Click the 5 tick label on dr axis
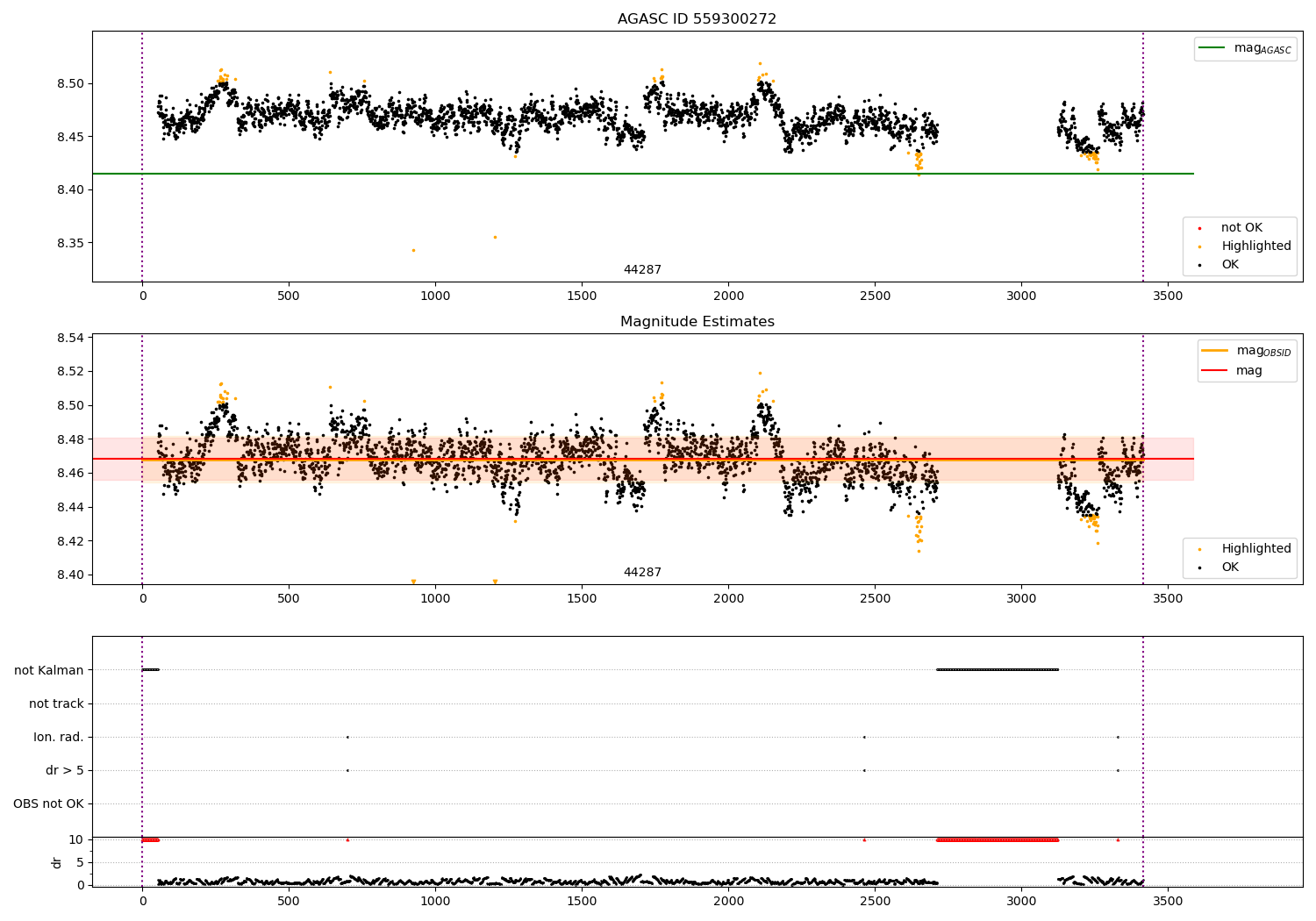Image resolution: width=1316 pixels, height=921 pixels. pyautogui.click(x=81, y=862)
